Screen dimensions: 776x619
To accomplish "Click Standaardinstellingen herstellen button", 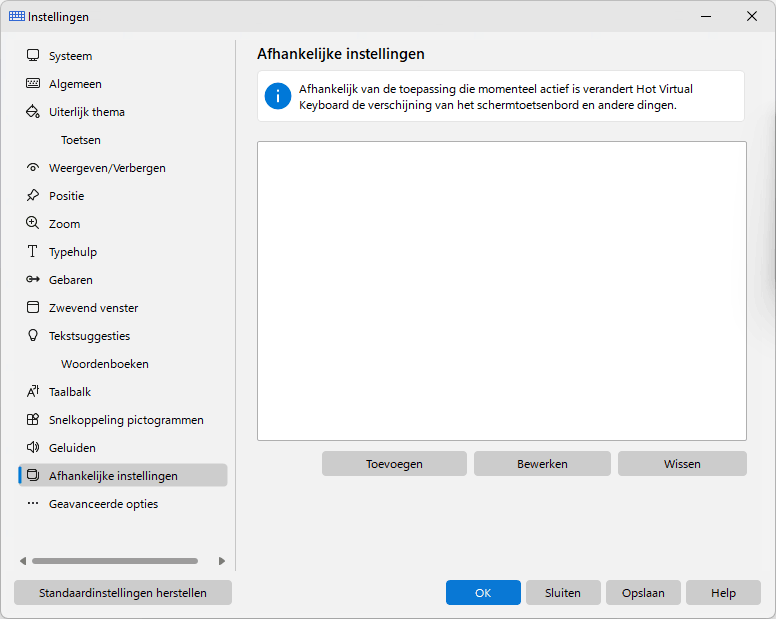I will (123, 592).
